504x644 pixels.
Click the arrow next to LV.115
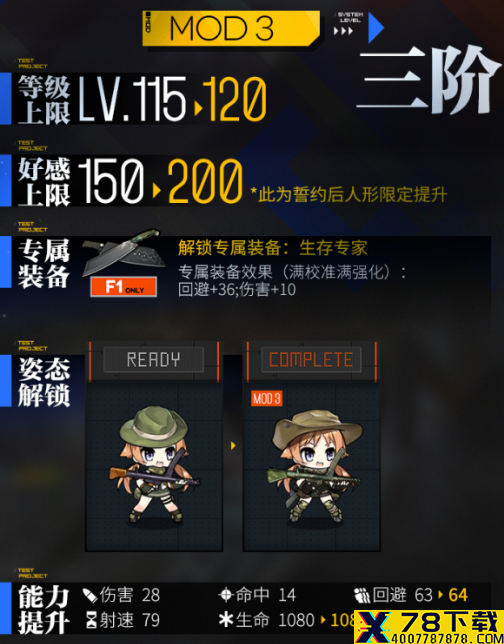198,108
